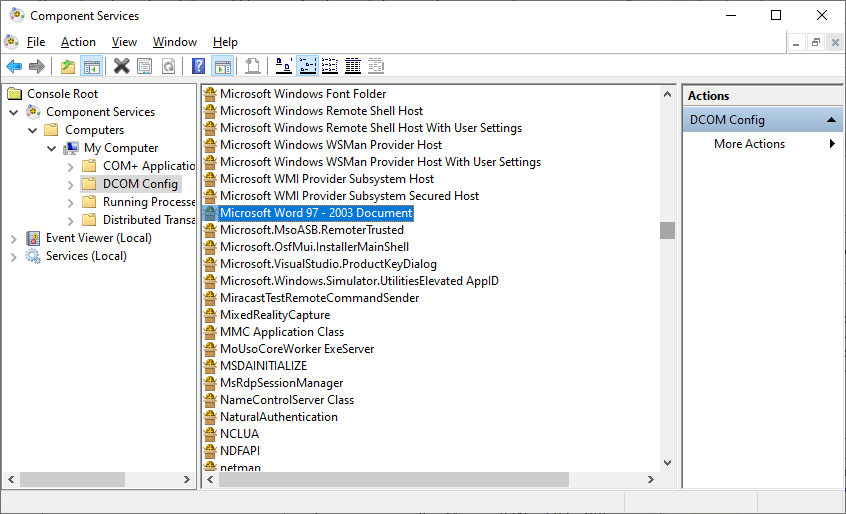This screenshot has height=514, width=846.
Task: Expand the Services (Local) node
Action: pos(14,257)
